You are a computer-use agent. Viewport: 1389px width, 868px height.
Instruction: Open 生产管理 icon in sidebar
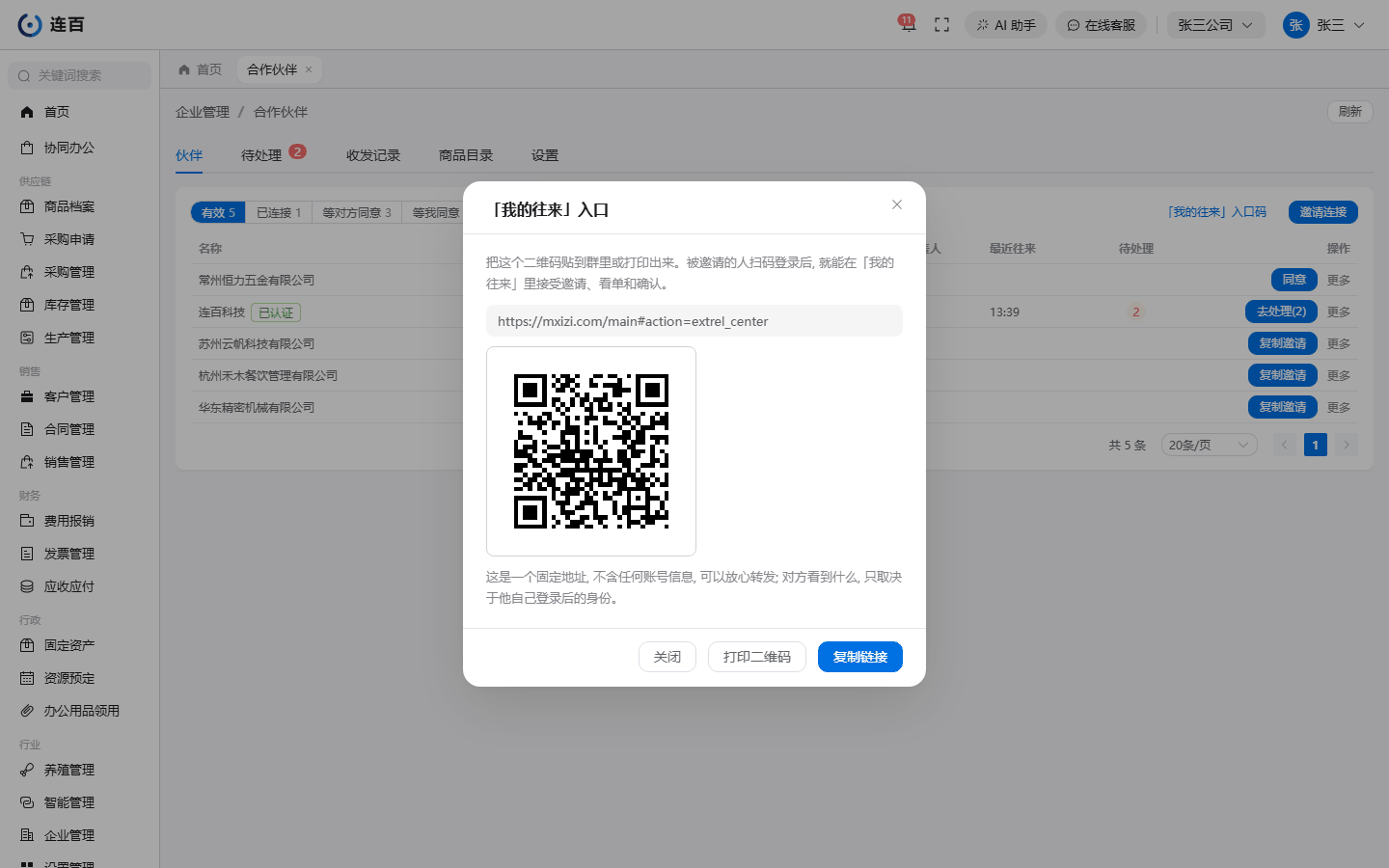tap(27, 338)
